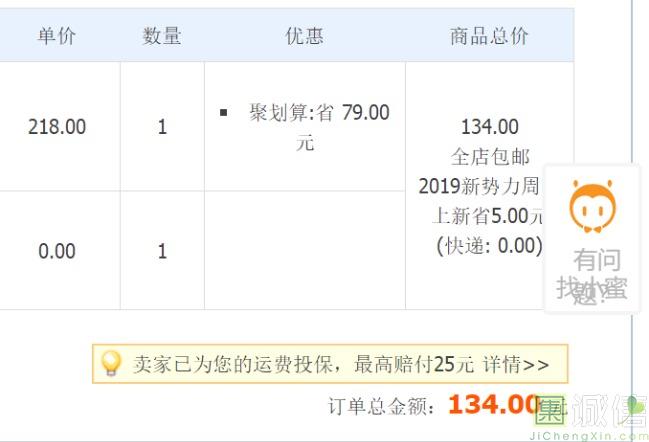Viewport: 649px width, 442px height.
Task: Click the 优惠 column header
Action: pyautogui.click(x=304, y=36)
